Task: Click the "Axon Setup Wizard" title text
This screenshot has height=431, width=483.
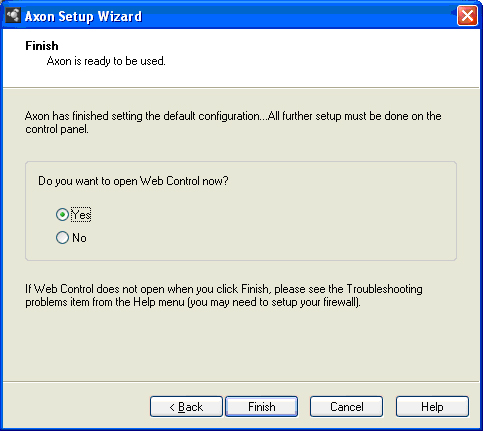Action: pos(83,16)
